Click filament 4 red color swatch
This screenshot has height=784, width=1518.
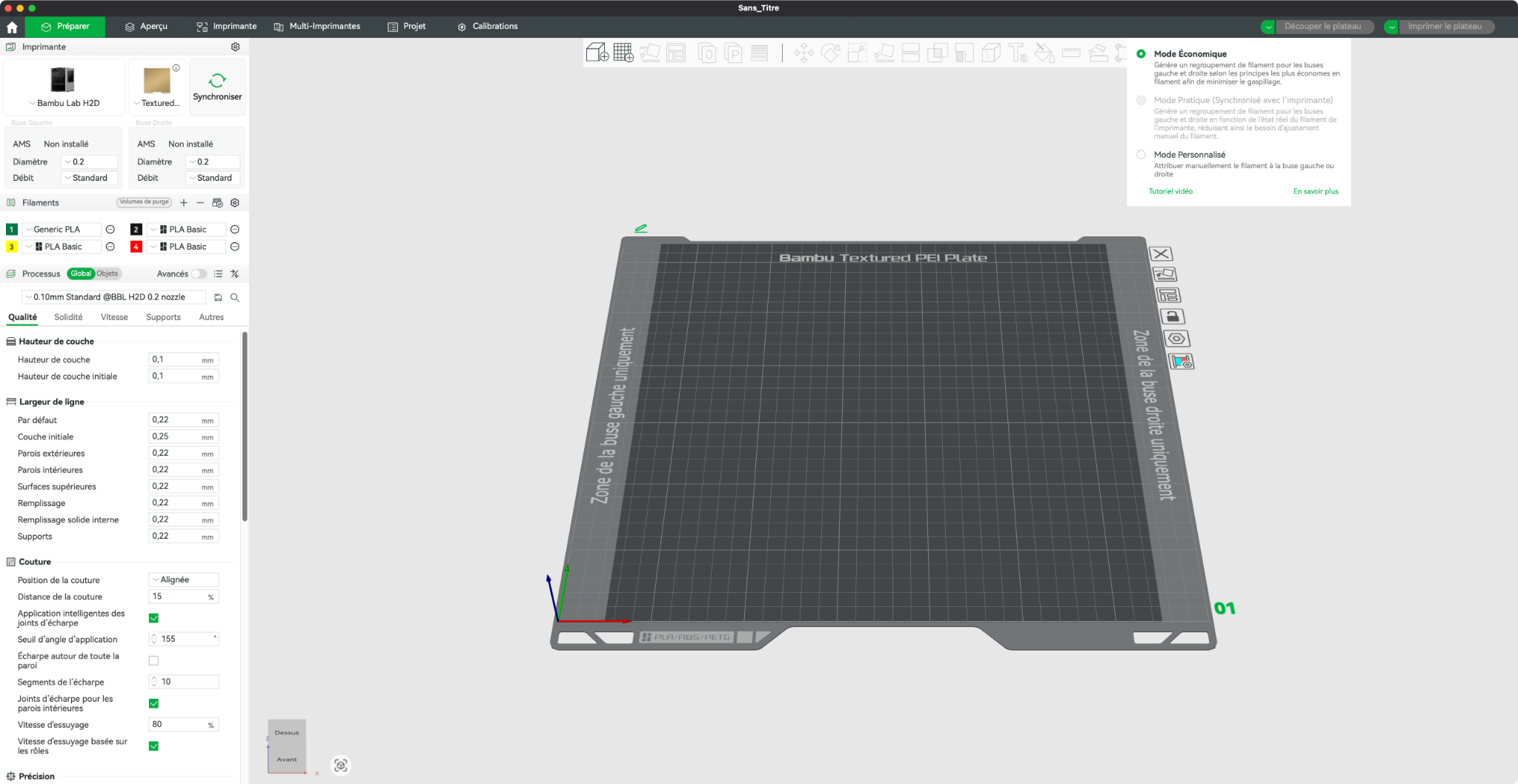(136, 247)
